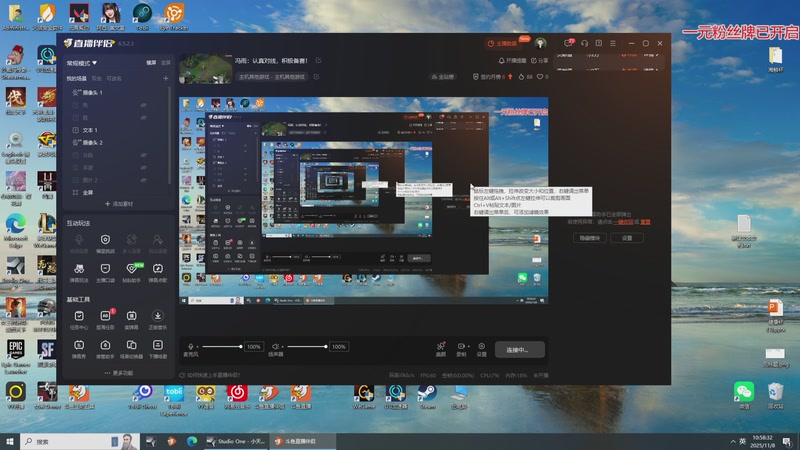Click the 添加素材 add source button
Screen dimensions: 800x450
pyautogui.click(x=118, y=204)
